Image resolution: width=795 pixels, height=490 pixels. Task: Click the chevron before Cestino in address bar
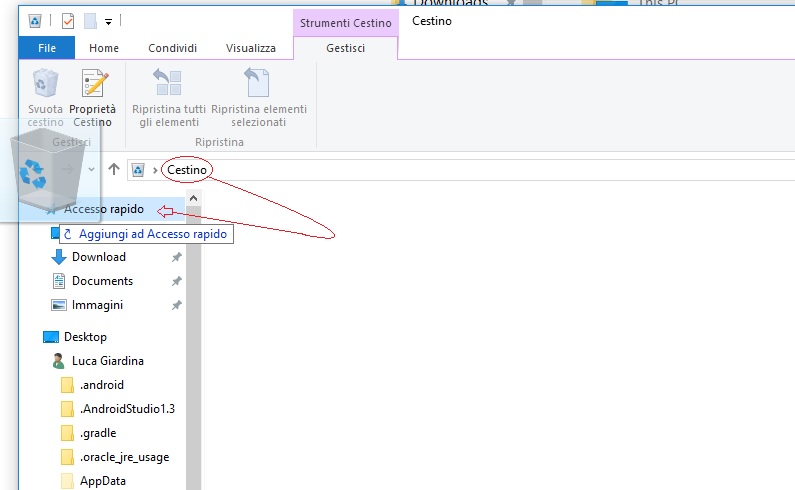click(155, 171)
